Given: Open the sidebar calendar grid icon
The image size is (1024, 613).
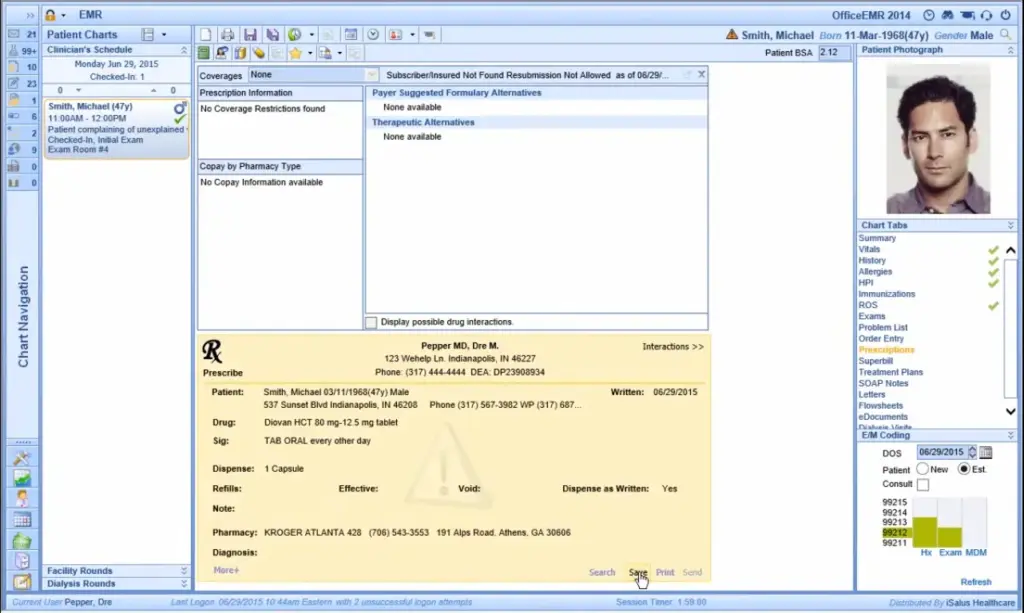Looking at the screenshot, I should (22, 520).
